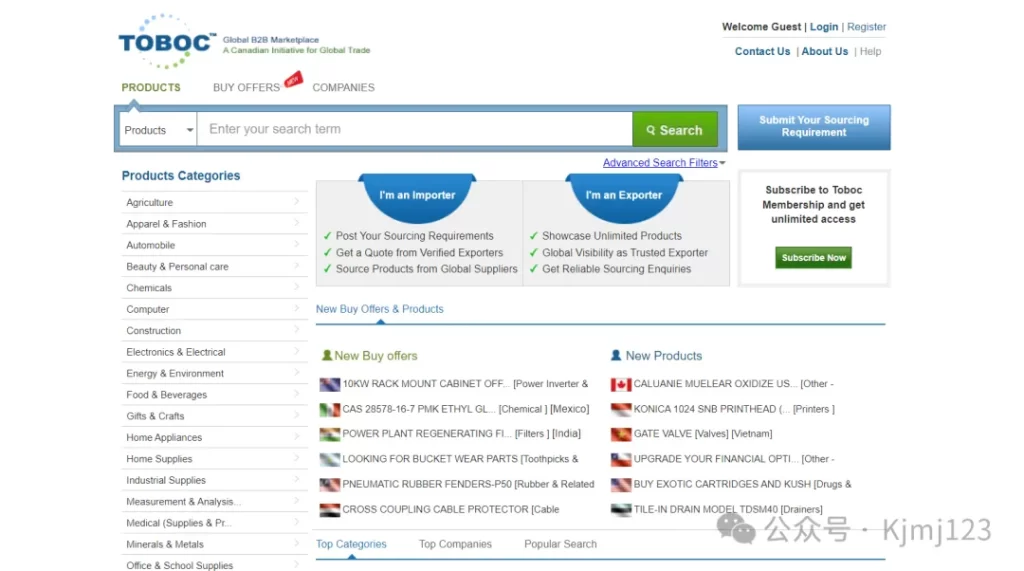The width and height of the screenshot is (1024, 571).
Task: Open KONICA 1024 SNB PRINTHEAD product
Action: [734, 410]
